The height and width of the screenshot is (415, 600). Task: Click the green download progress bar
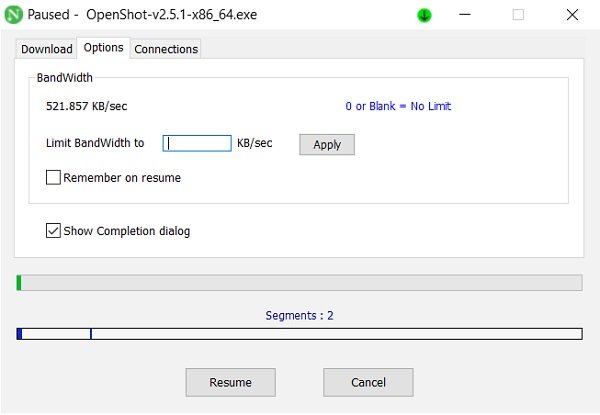tap(299, 283)
